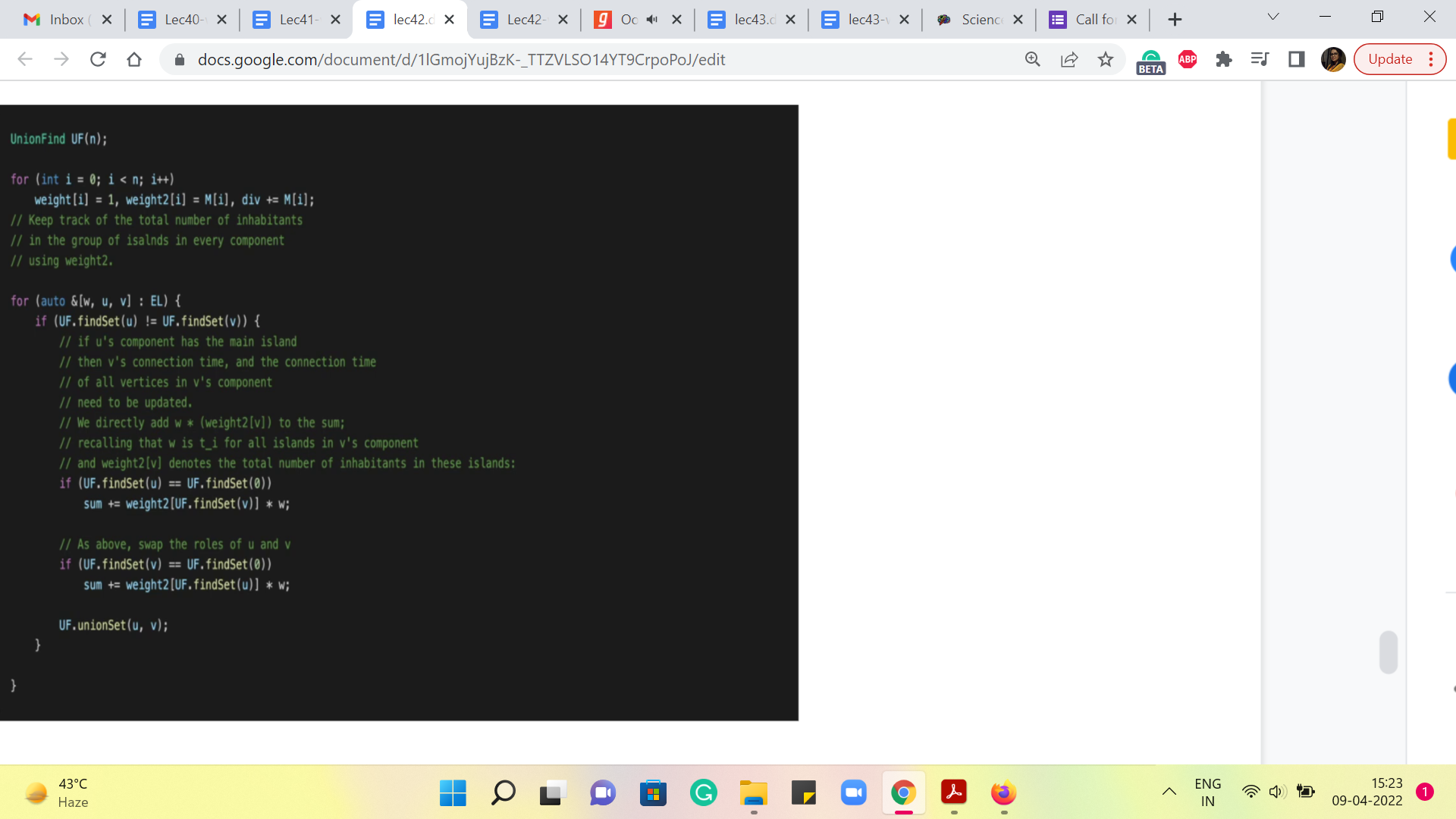Show hidden icons in the system tray
The width and height of the screenshot is (1456, 819).
pyautogui.click(x=1169, y=792)
